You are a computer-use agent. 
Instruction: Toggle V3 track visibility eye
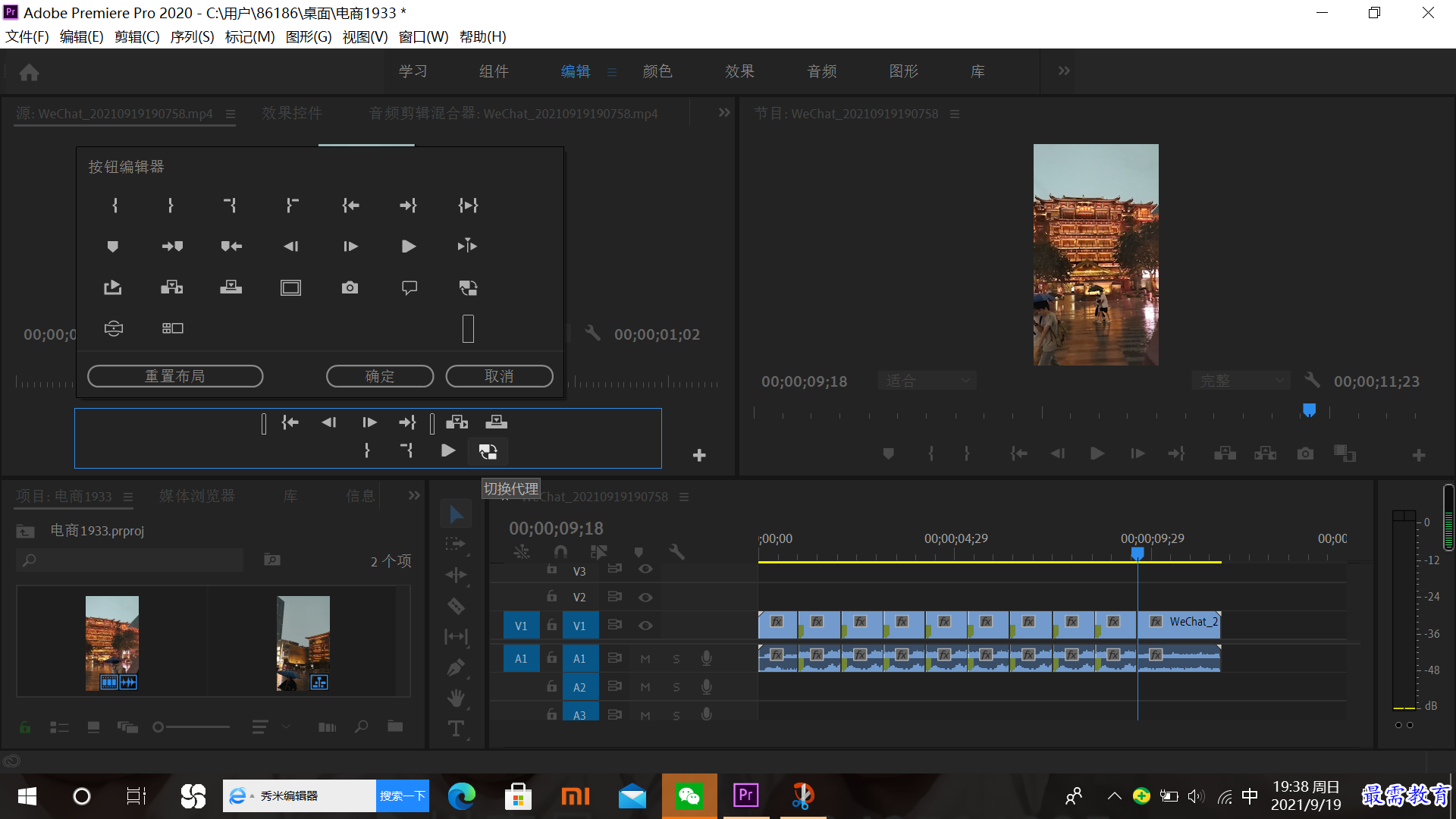coord(645,569)
